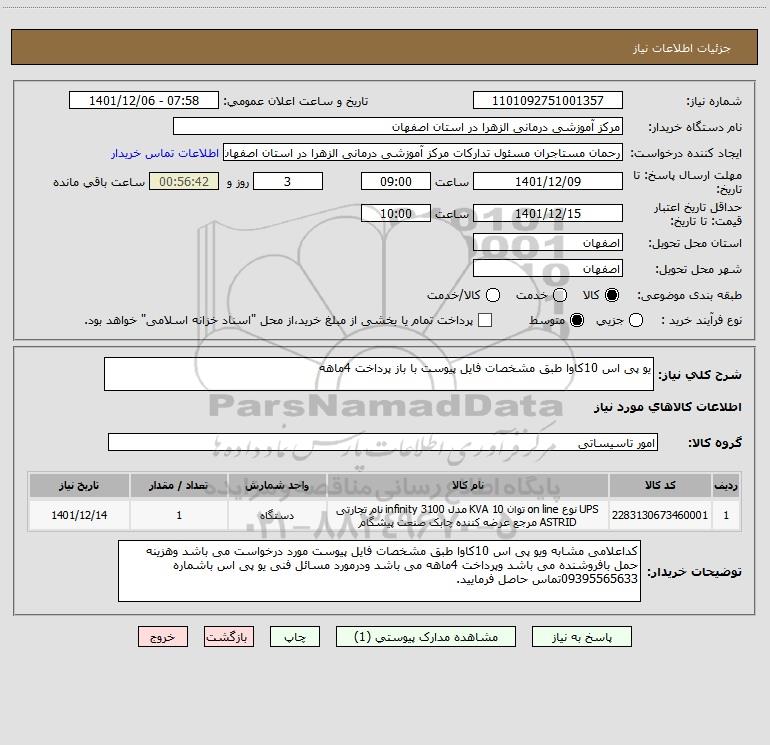The width and height of the screenshot is (770, 745).
Task: Click the validity time field 10:00
Action: [x=396, y=213]
